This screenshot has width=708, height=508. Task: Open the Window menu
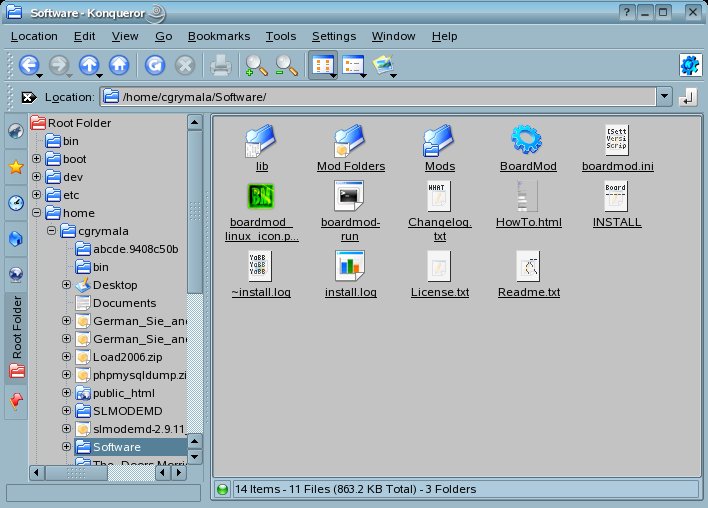[393, 37]
